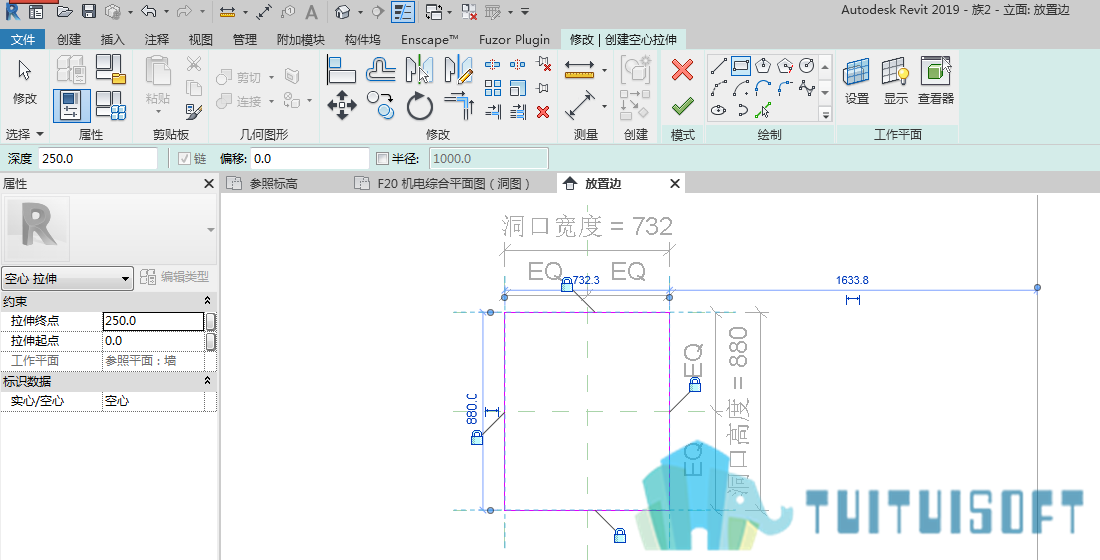
Task: Switch to the 参照标高 view tab
Action: pyautogui.click(x=274, y=183)
